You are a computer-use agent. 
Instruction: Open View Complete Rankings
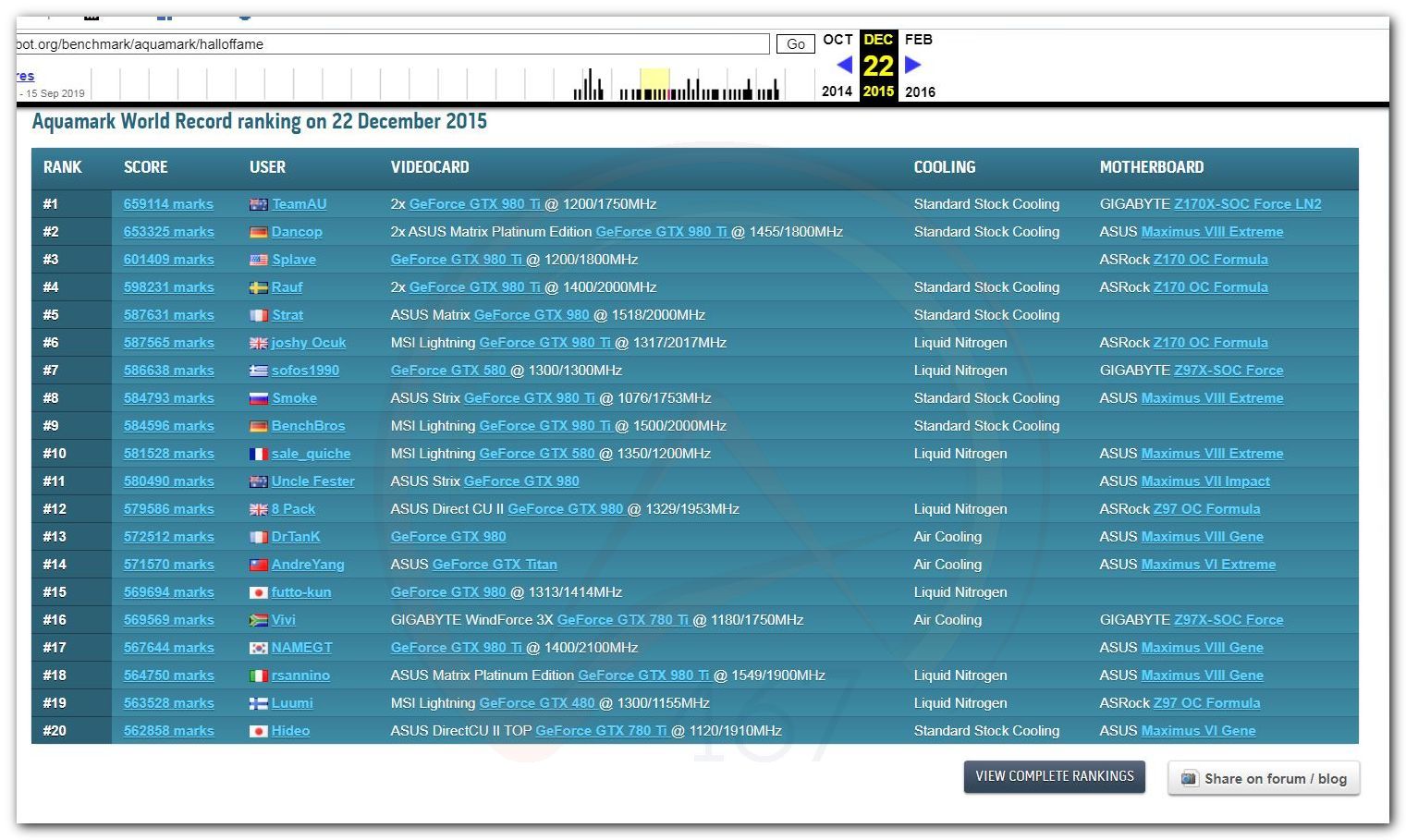(1054, 776)
